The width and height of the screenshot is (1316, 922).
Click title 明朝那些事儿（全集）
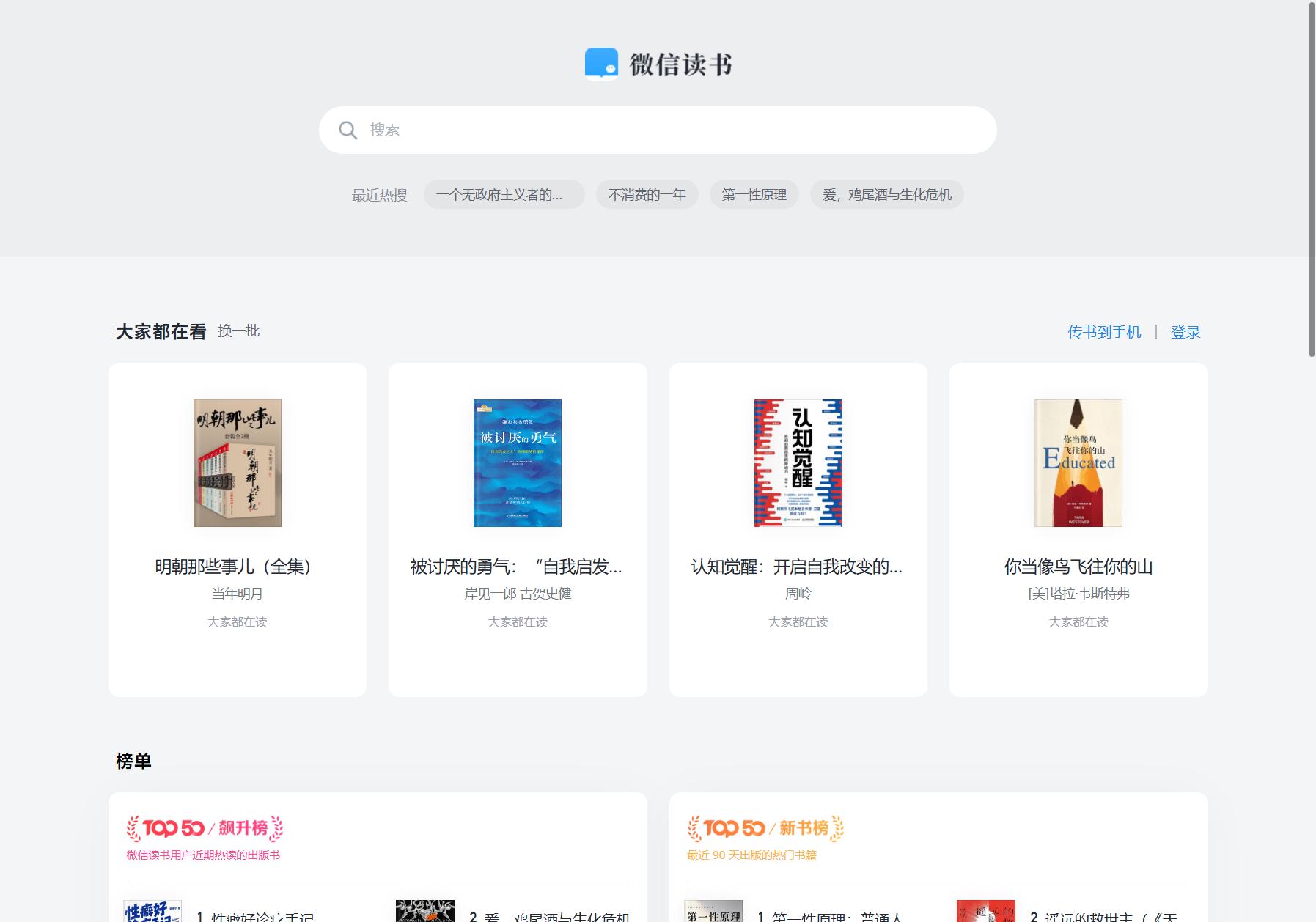(x=238, y=567)
